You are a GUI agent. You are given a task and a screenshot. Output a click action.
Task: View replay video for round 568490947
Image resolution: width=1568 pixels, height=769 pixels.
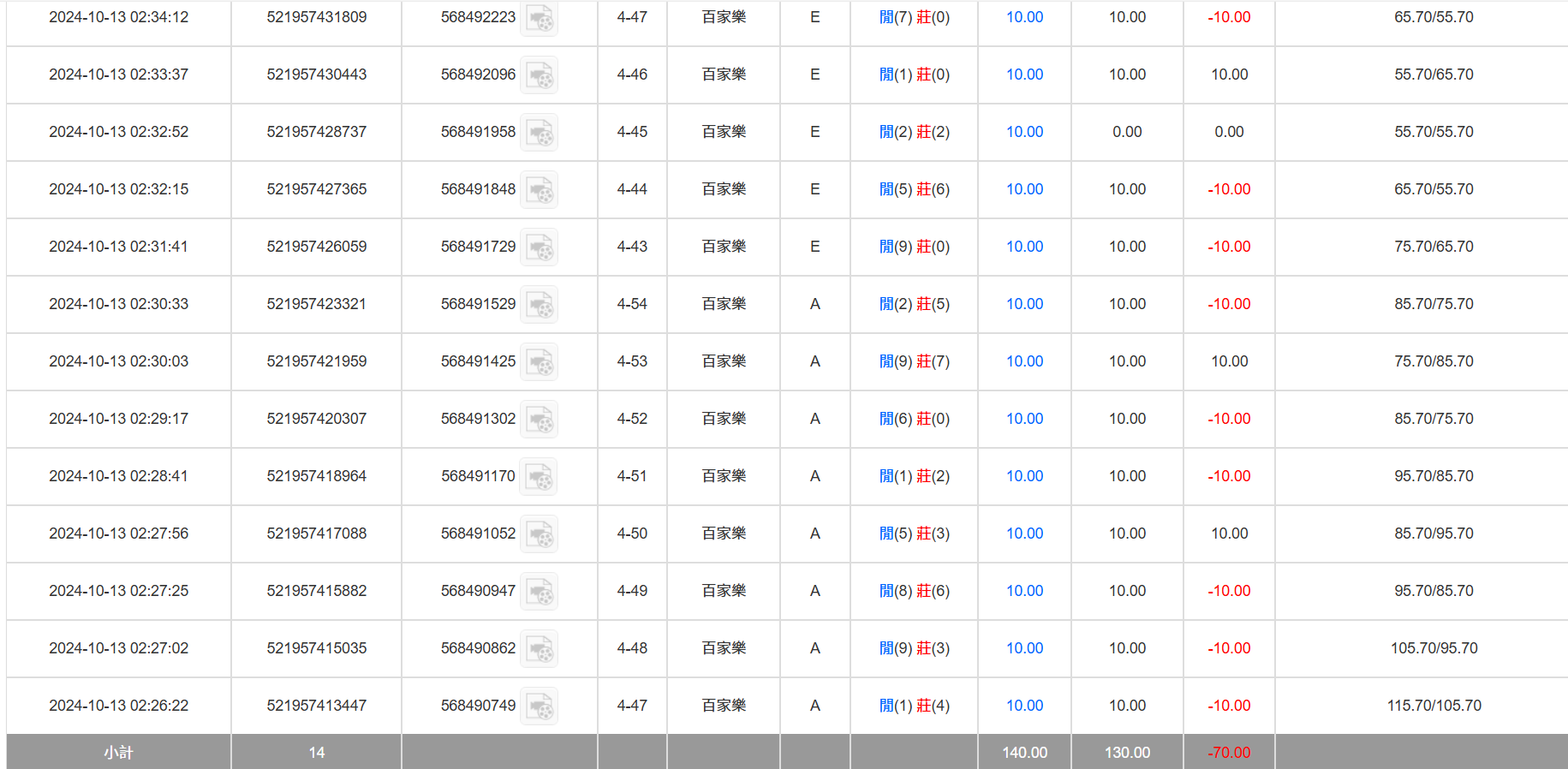pos(540,592)
